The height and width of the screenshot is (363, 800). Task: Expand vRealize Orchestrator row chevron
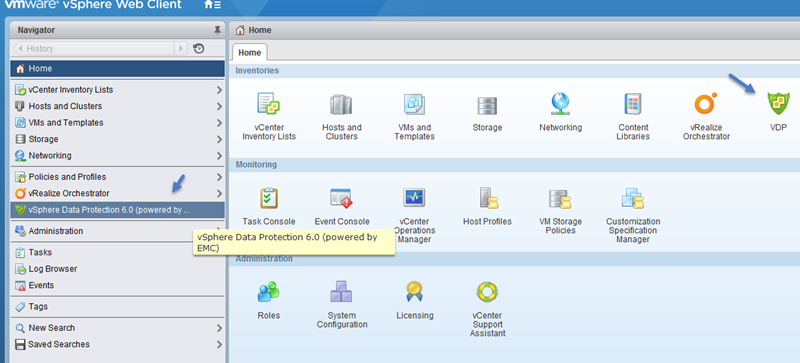pyautogui.click(x=219, y=193)
